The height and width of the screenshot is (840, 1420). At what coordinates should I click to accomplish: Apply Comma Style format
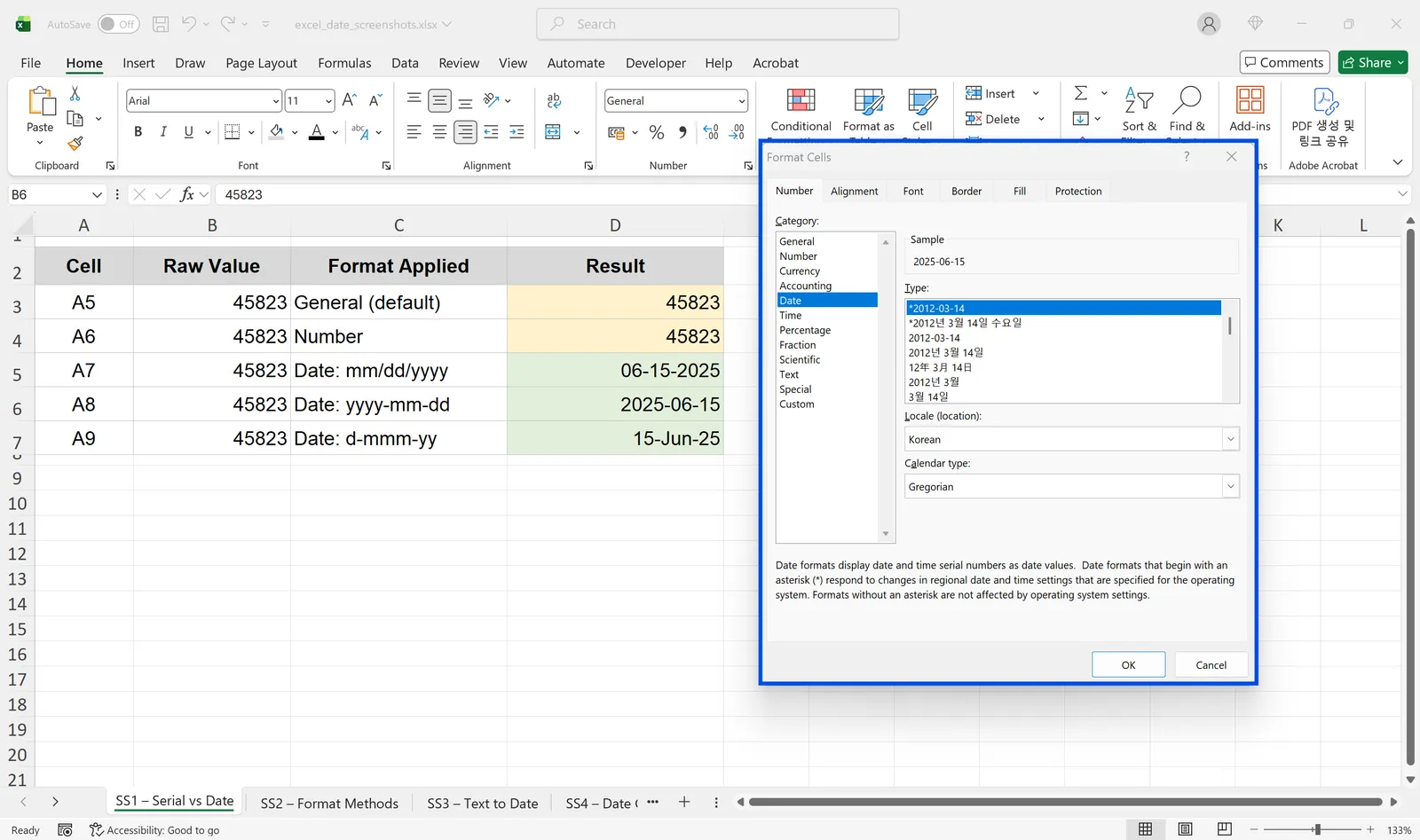tap(682, 132)
